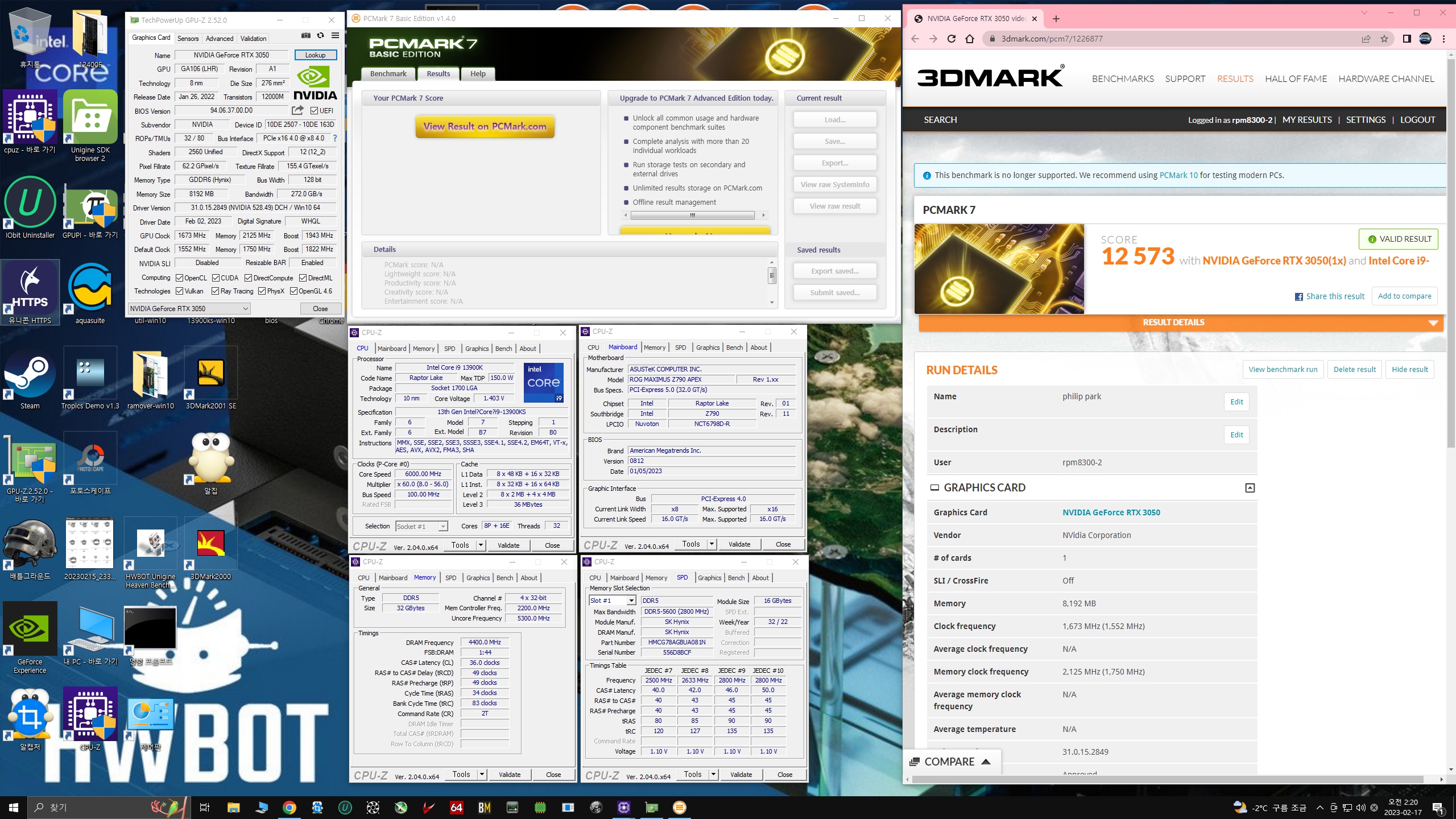Viewport: 1456px width, 819px height.
Task: Click the Bus Interface question mark in GPU-Z
Action: 335,138
